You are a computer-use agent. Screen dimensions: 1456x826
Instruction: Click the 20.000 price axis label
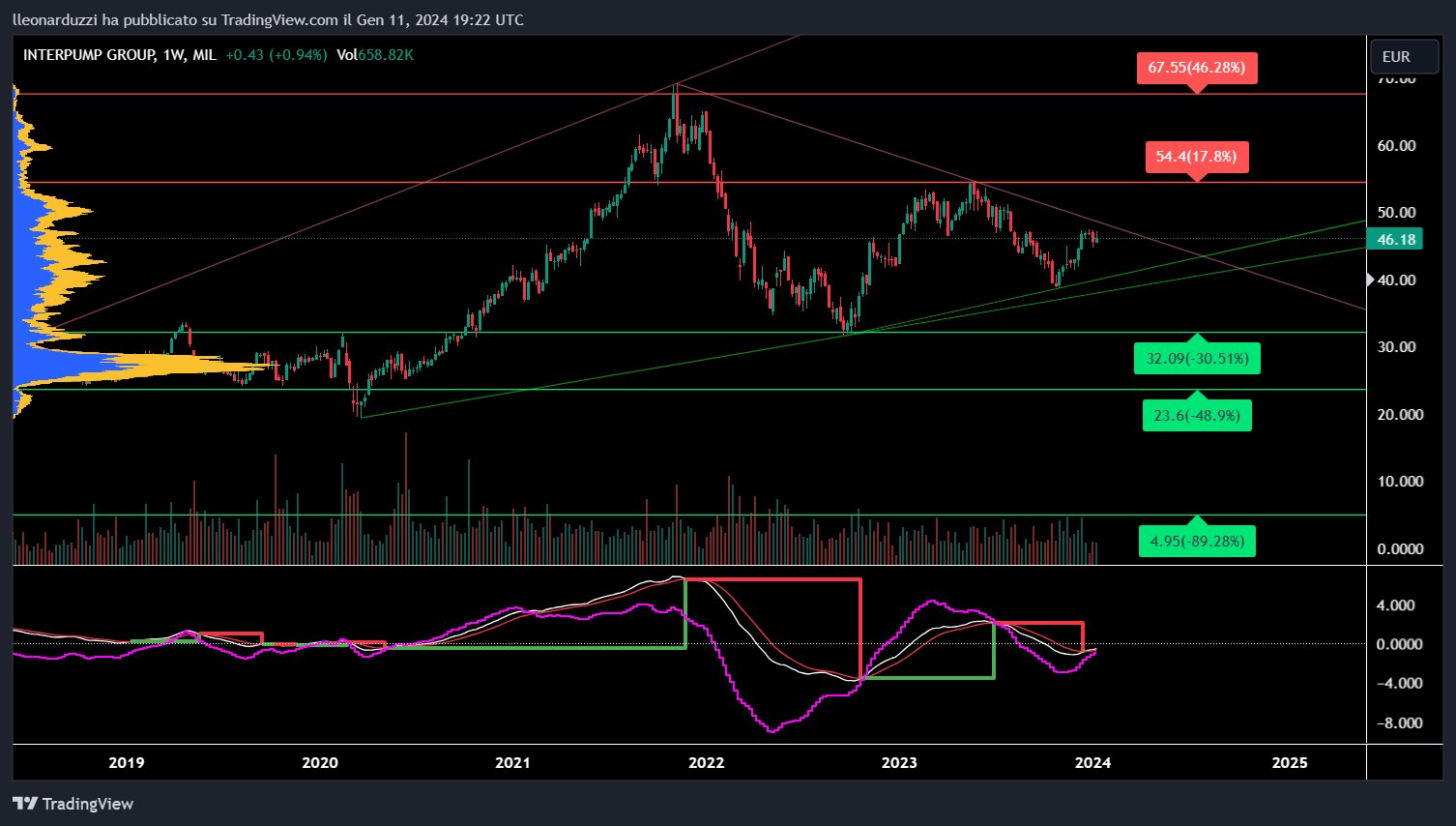[x=1400, y=415]
